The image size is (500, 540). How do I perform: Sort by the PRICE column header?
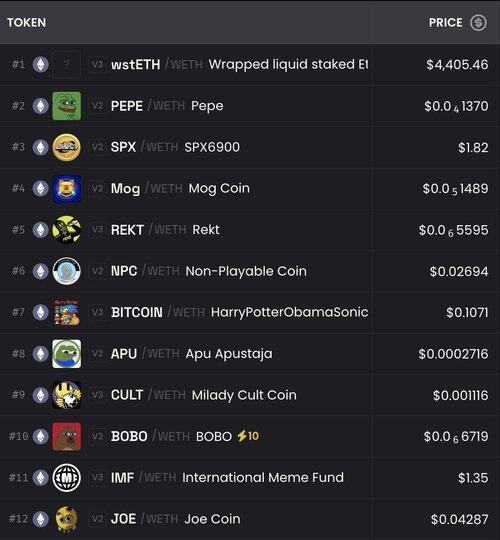click(446, 23)
